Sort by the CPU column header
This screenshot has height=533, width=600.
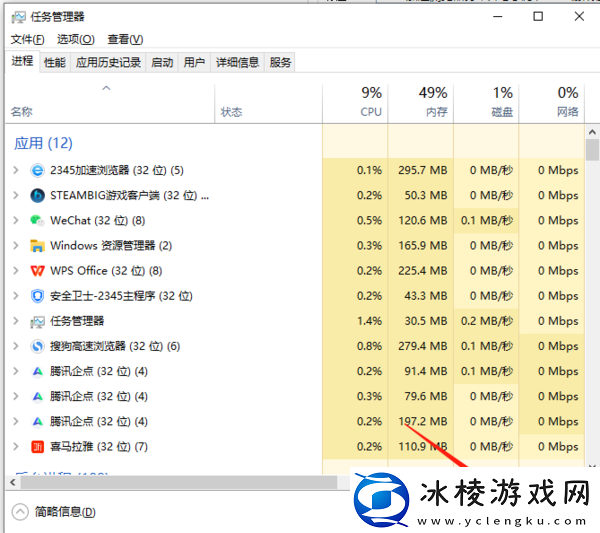pyautogui.click(x=355, y=104)
